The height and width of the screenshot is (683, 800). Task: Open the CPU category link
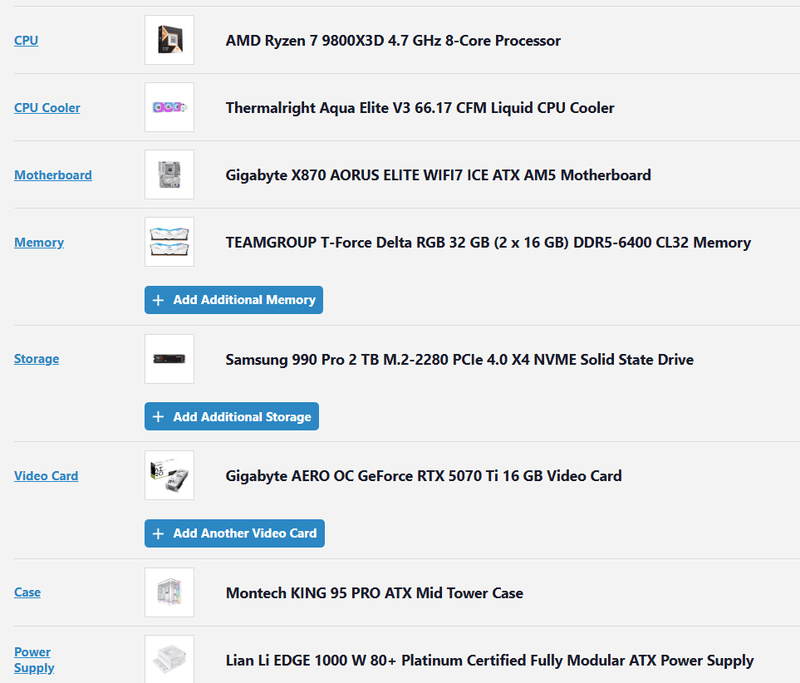coord(26,40)
